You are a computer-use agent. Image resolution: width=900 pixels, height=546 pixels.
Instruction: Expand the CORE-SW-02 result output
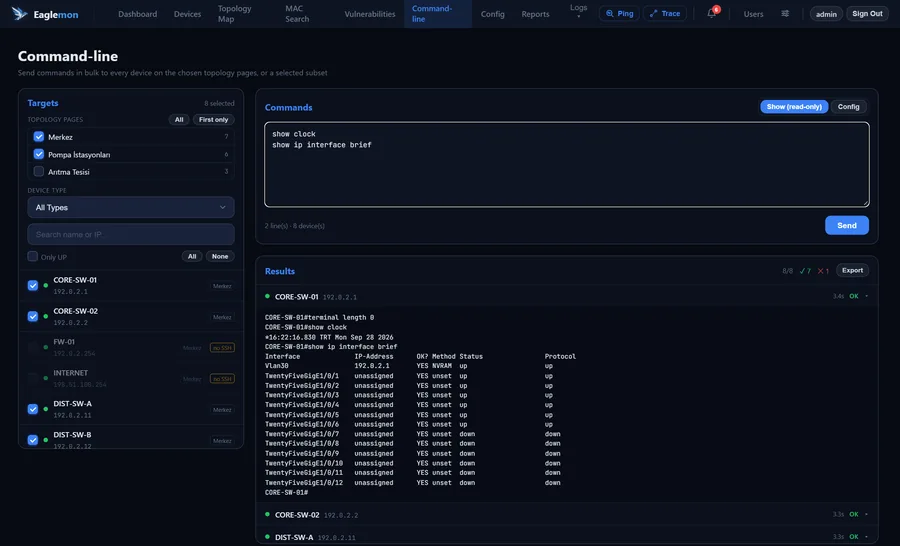(x=867, y=514)
